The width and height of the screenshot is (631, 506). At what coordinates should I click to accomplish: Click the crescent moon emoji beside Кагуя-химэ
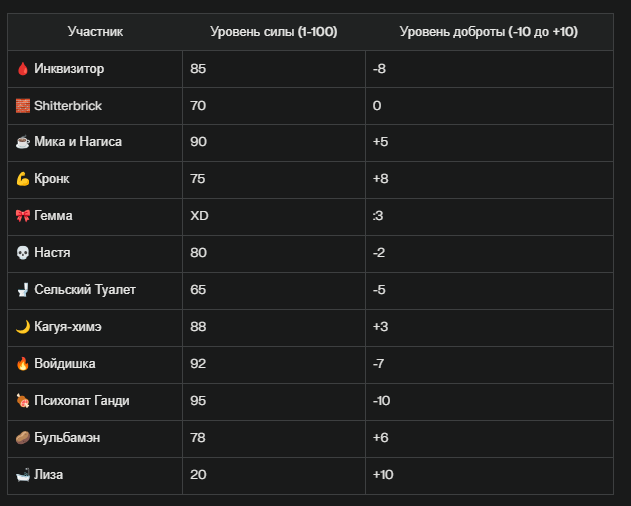[23, 326]
